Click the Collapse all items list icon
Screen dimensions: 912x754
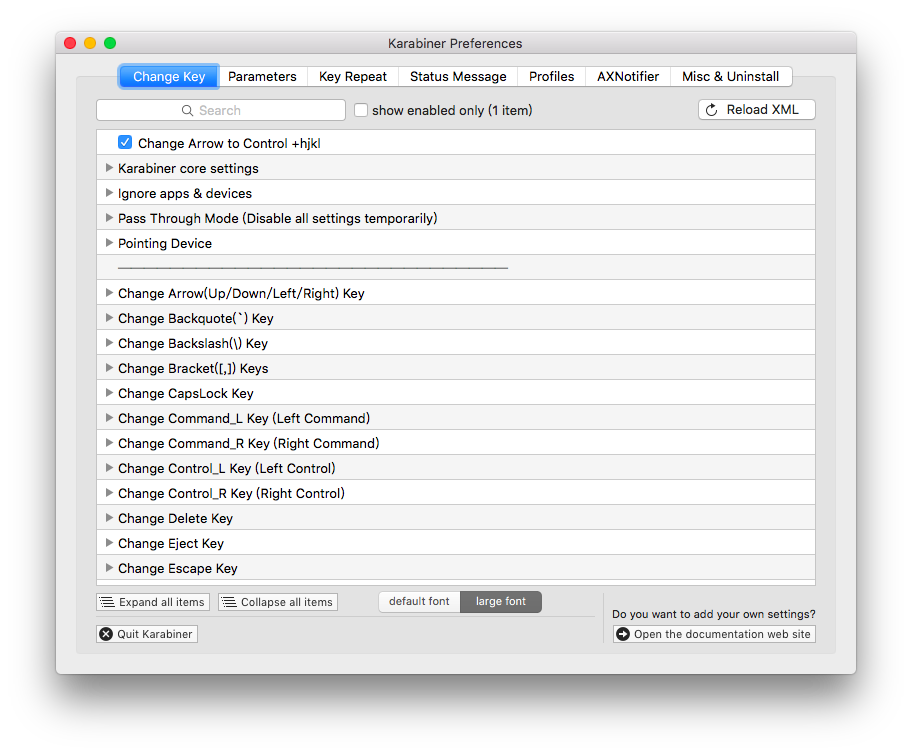(x=229, y=602)
